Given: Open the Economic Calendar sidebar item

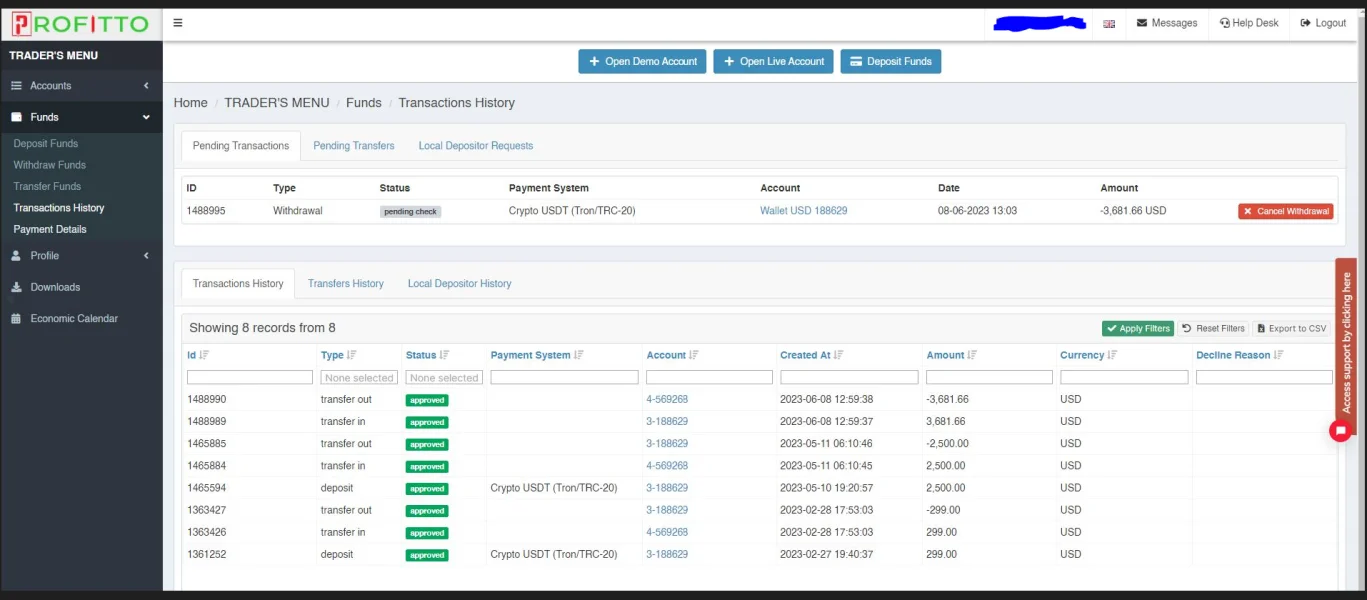Looking at the screenshot, I should [74, 319].
